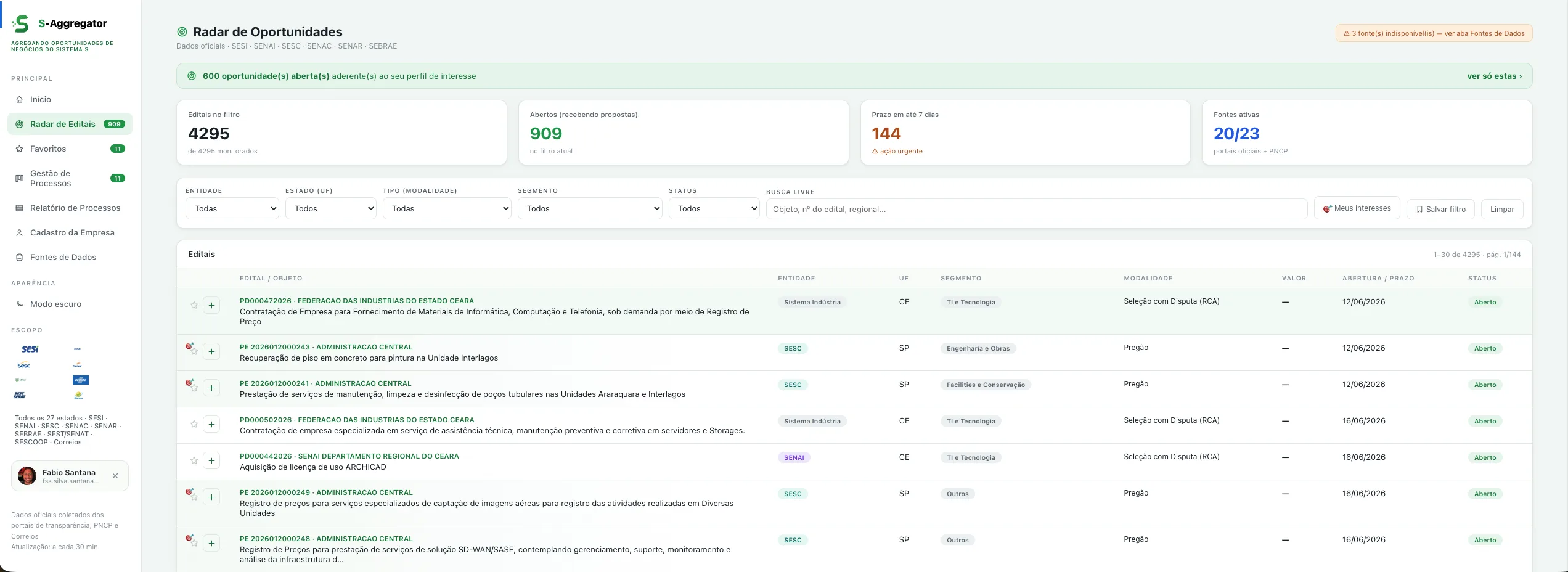The height and width of the screenshot is (572, 1568).
Task: Toggle favorite star for edital PE 2026012000249
Action: click(x=194, y=497)
